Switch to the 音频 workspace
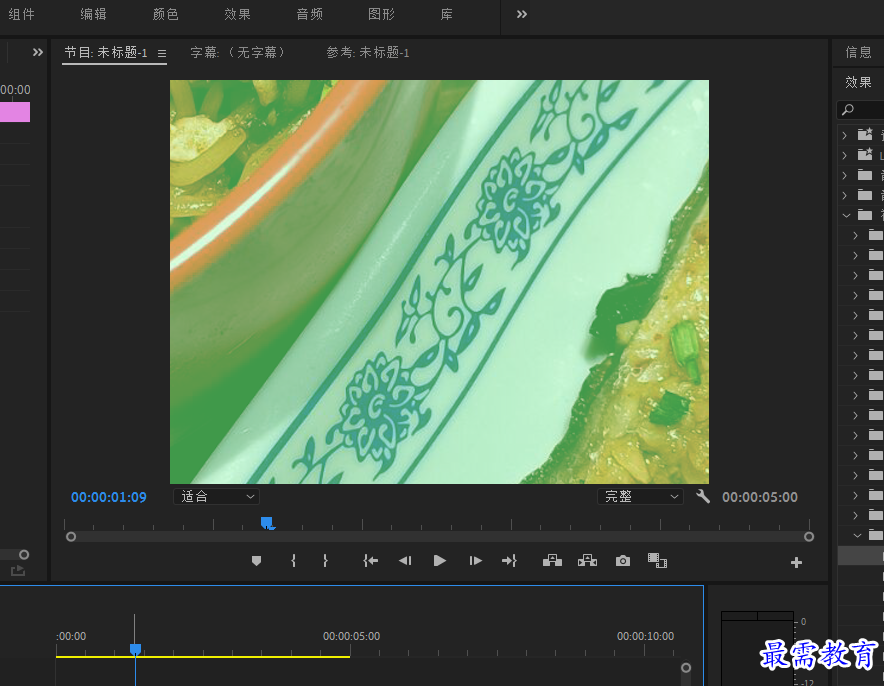 (310, 14)
